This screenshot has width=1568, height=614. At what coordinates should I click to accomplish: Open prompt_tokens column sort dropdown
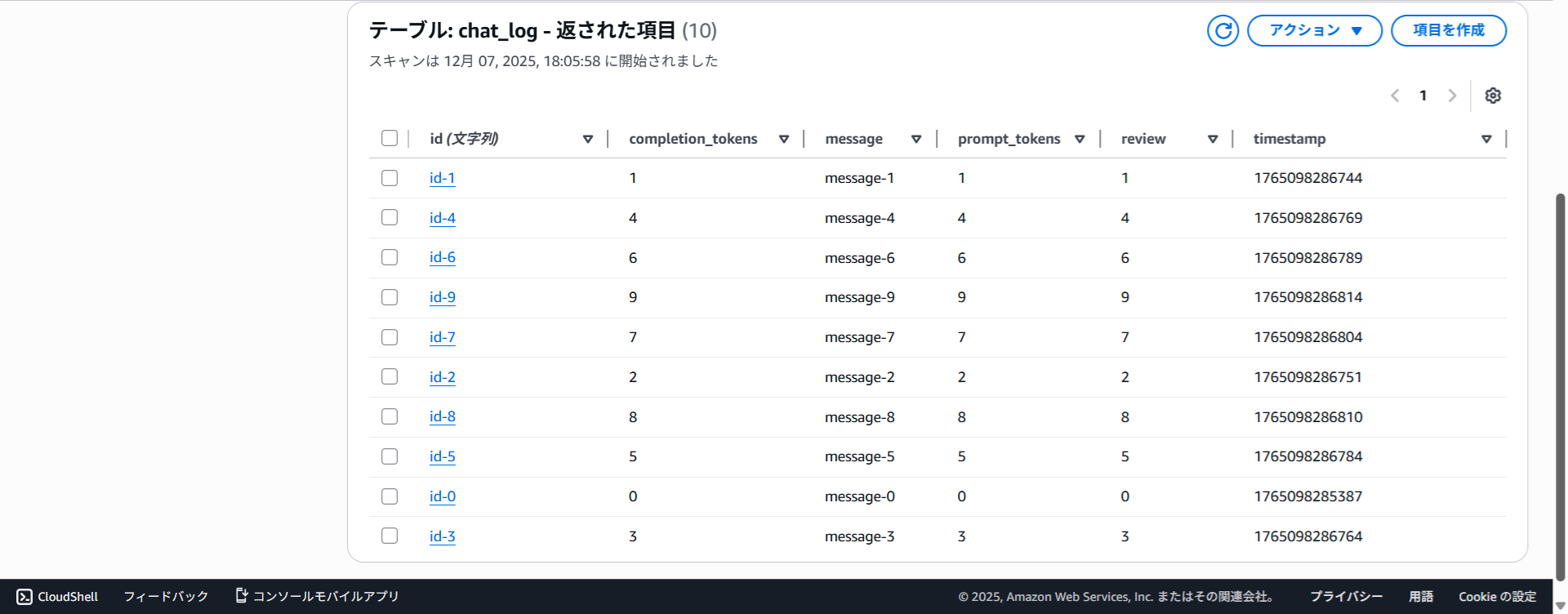point(1080,139)
